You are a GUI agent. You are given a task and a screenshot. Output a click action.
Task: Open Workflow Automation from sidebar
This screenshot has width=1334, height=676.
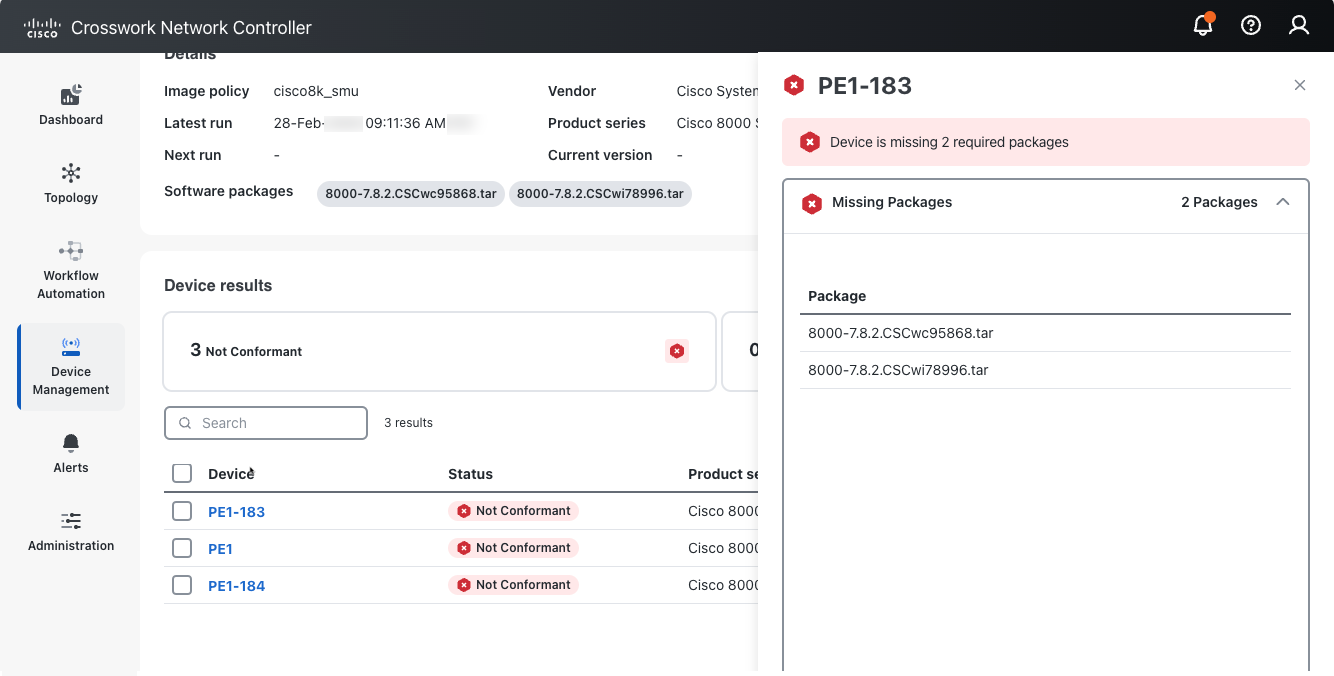tap(71, 270)
